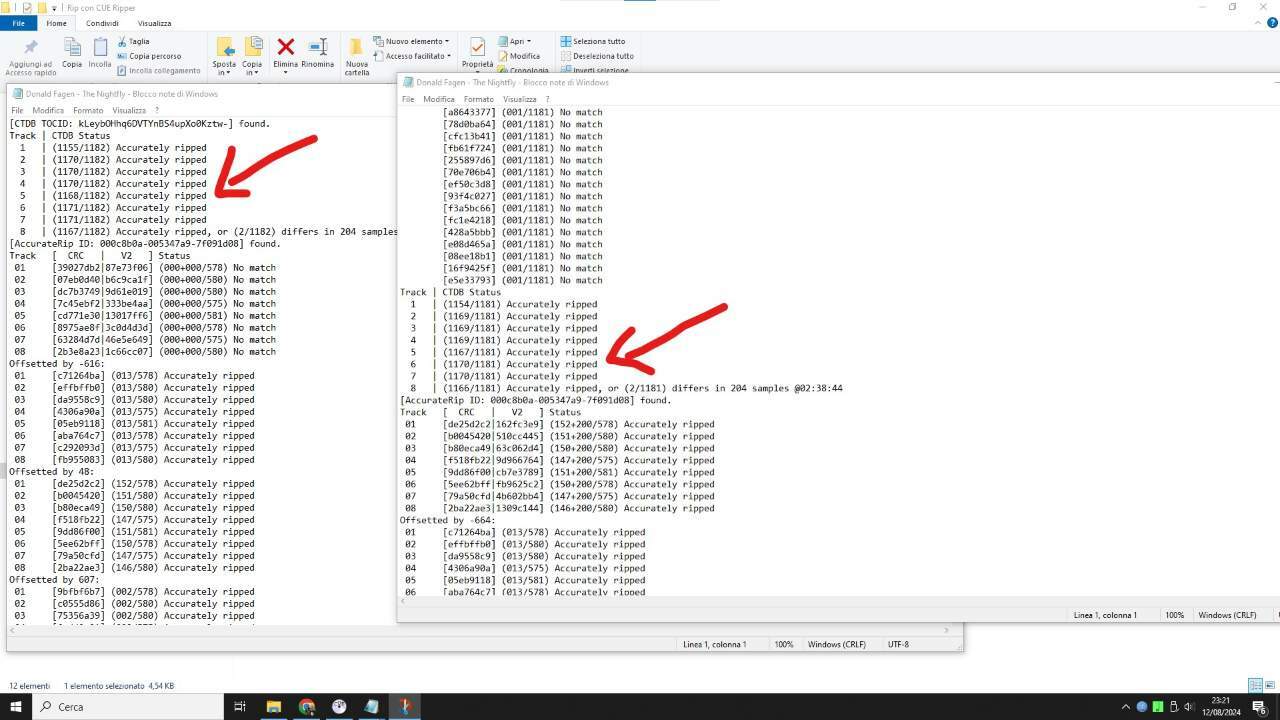
Task: Click the Nuova cartella folder icon
Action: [x=356, y=48]
